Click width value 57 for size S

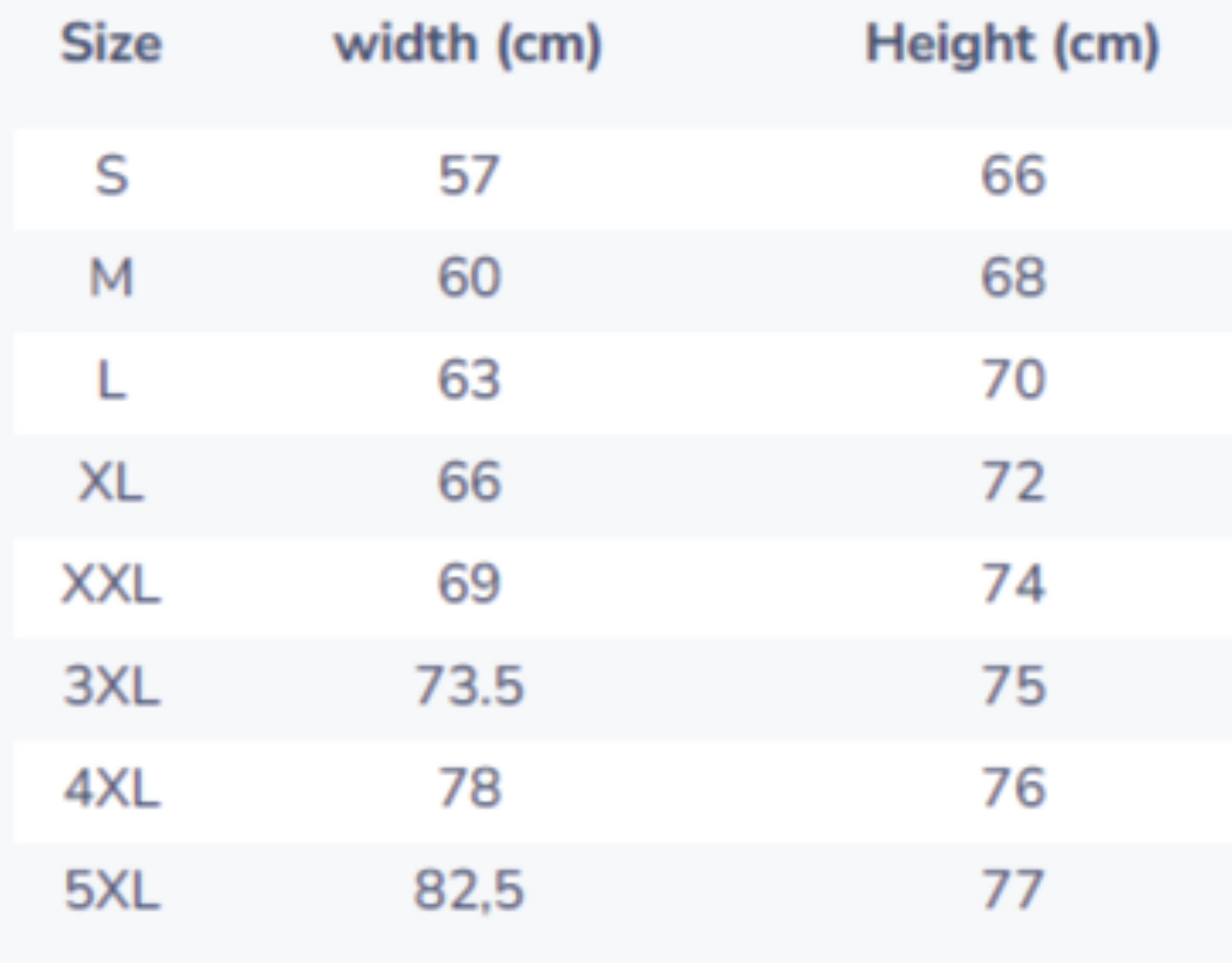(x=468, y=175)
